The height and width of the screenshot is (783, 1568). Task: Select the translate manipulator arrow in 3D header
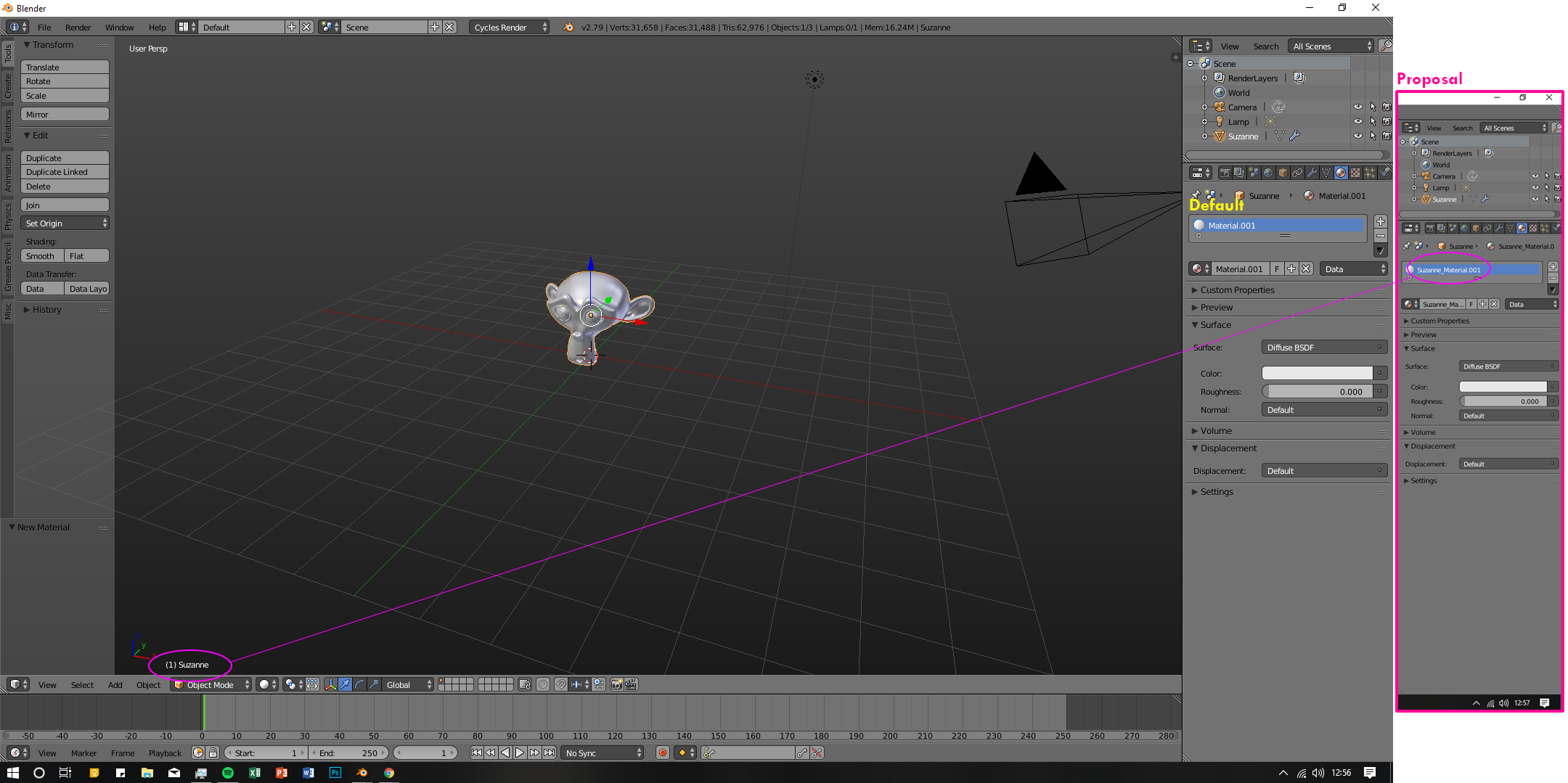tap(345, 684)
